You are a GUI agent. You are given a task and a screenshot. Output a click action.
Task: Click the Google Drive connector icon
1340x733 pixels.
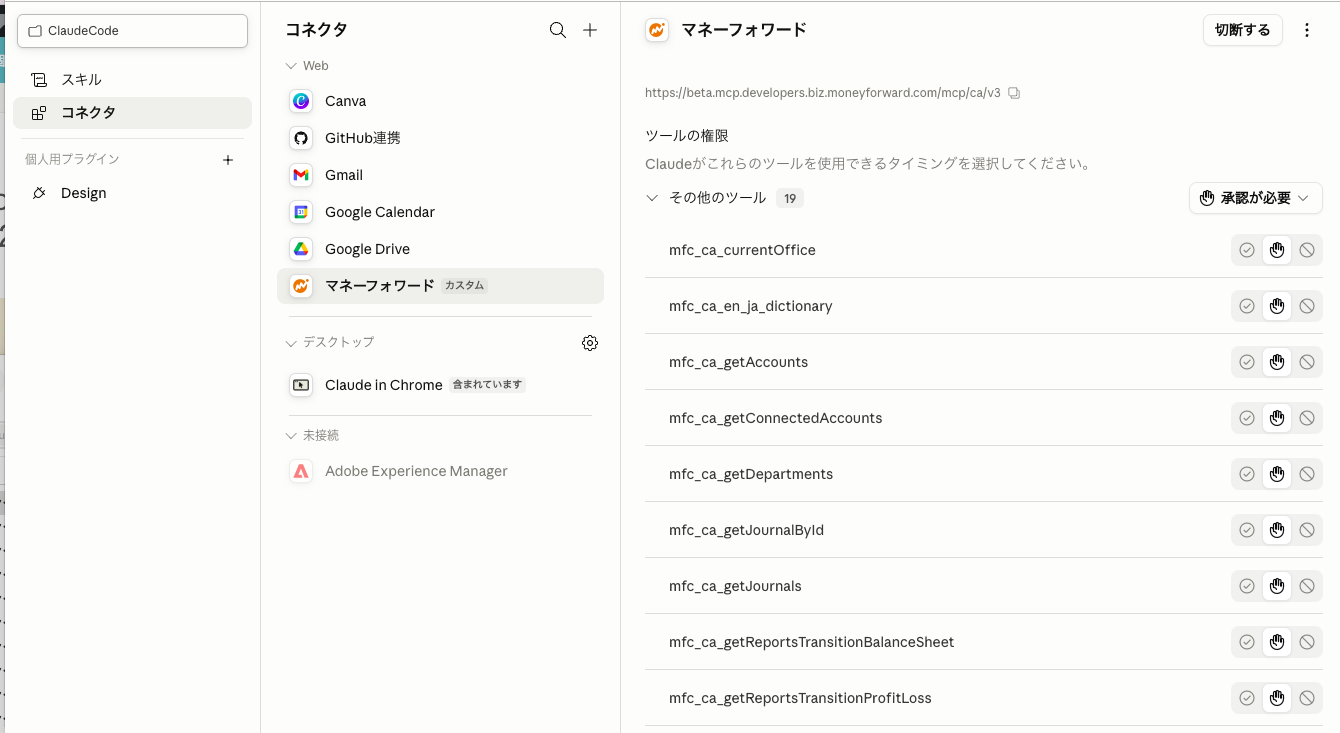(301, 249)
